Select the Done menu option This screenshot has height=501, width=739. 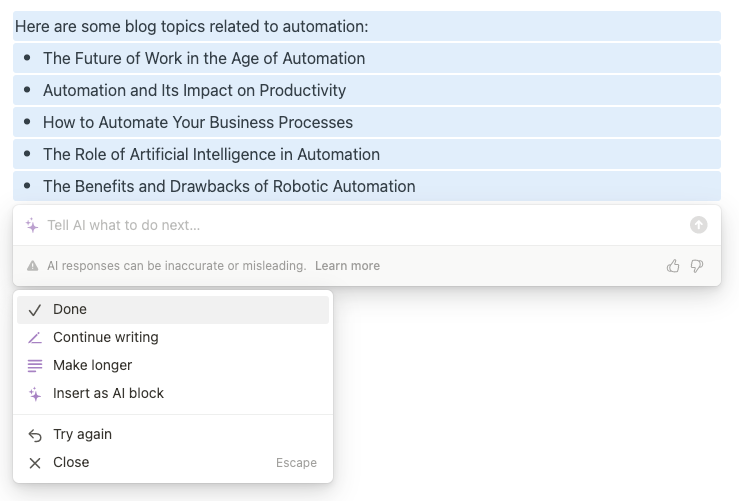(70, 310)
